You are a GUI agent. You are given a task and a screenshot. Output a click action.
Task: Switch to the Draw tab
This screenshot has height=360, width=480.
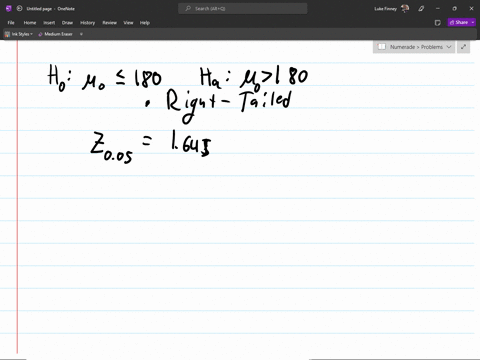pyautogui.click(x=67, y=23)
